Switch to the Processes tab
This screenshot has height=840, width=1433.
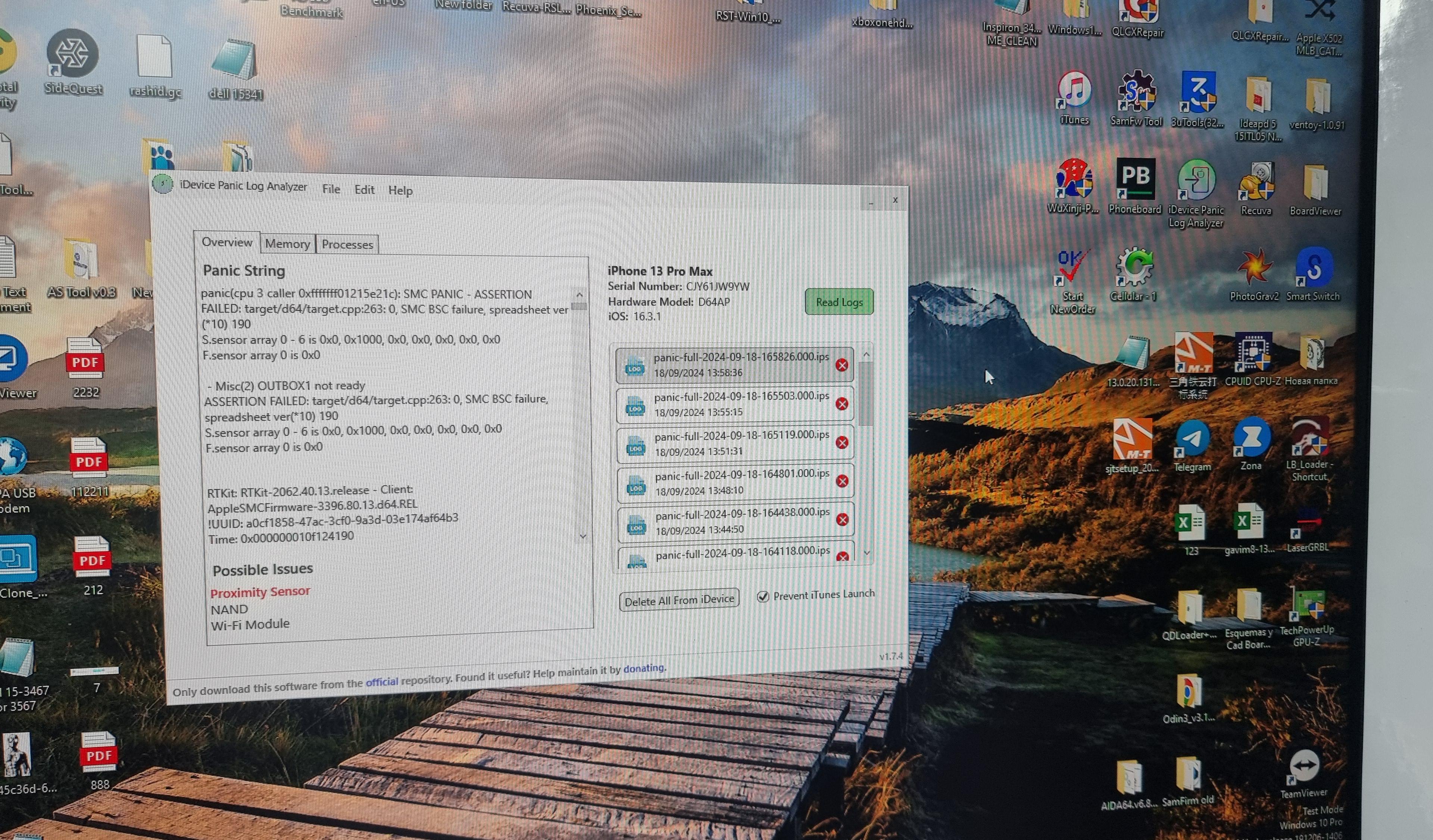[347, 244]
